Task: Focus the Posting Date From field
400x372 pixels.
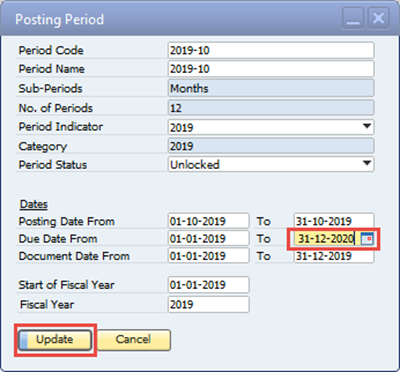Action: (209, 221)
